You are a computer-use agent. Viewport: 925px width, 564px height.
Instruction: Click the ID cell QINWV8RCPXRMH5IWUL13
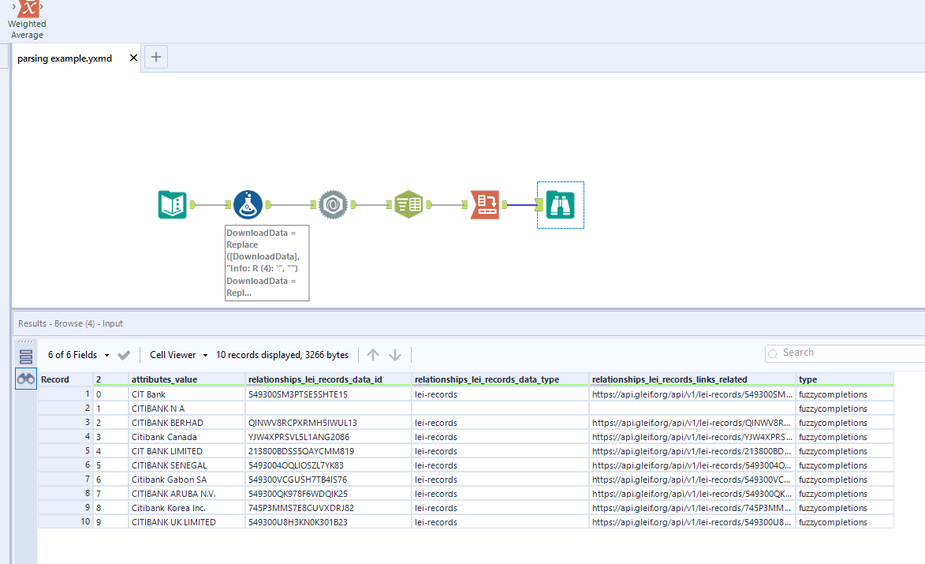coord(328,422)
